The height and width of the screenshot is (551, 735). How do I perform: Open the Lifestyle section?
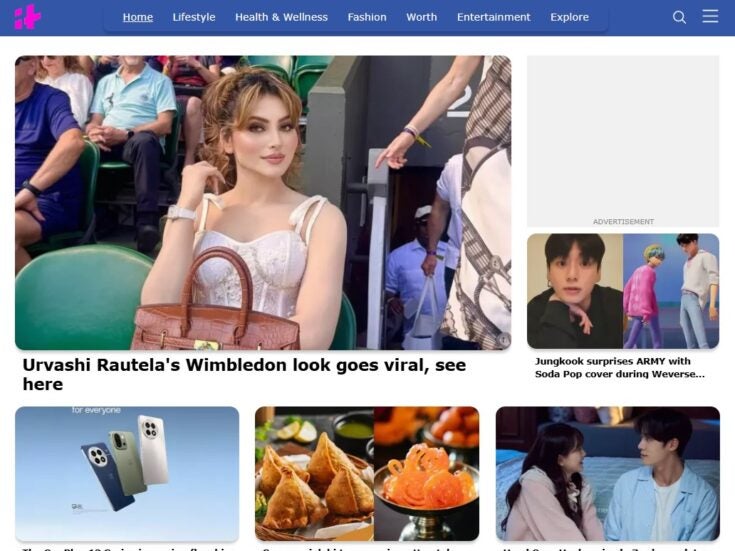point(194,17)
